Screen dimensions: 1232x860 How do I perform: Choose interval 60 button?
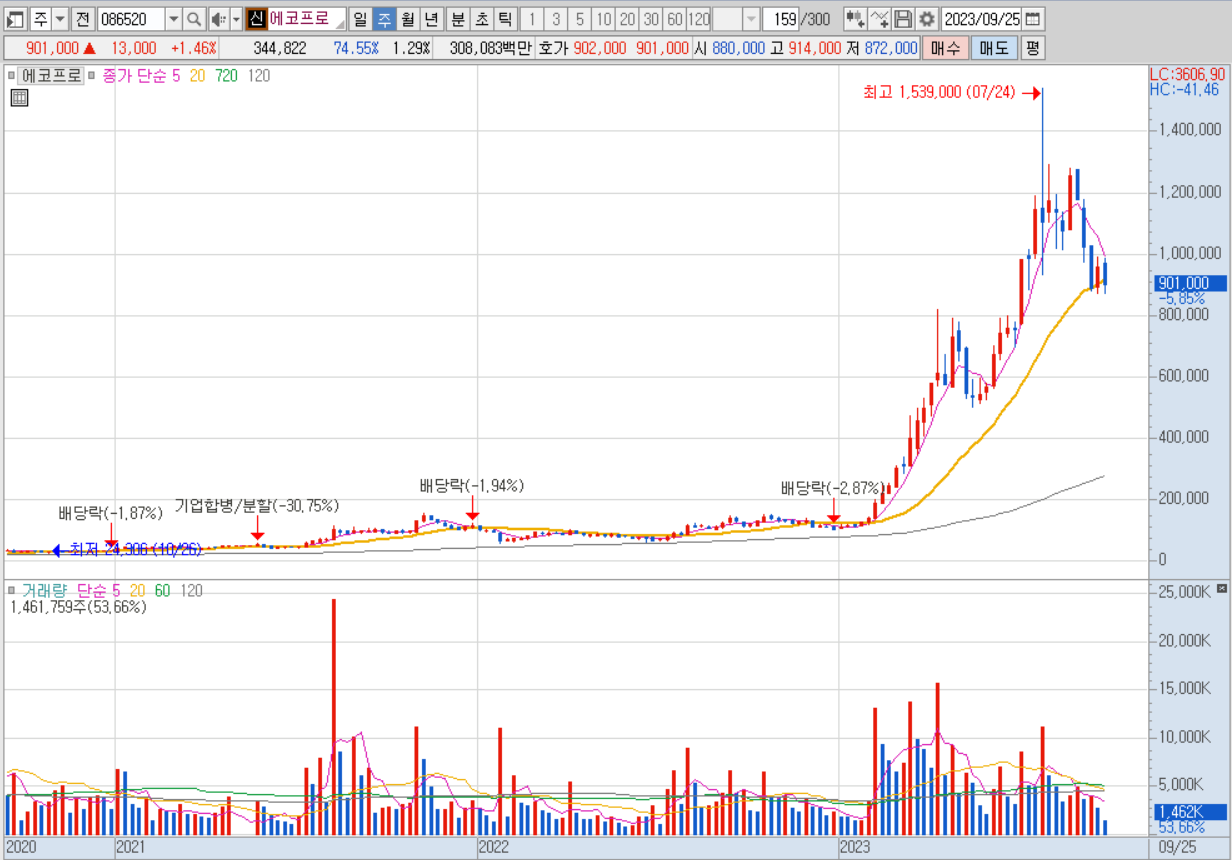click(675, 19)
